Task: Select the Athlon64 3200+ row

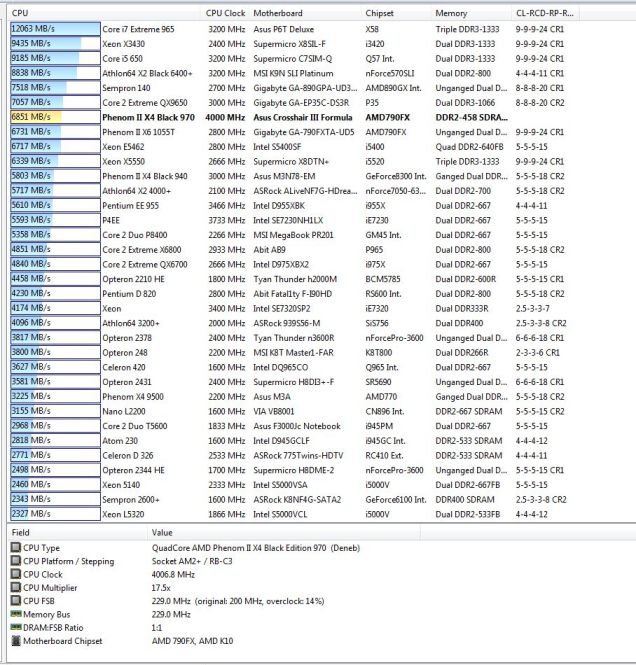Action: (295, 323)
